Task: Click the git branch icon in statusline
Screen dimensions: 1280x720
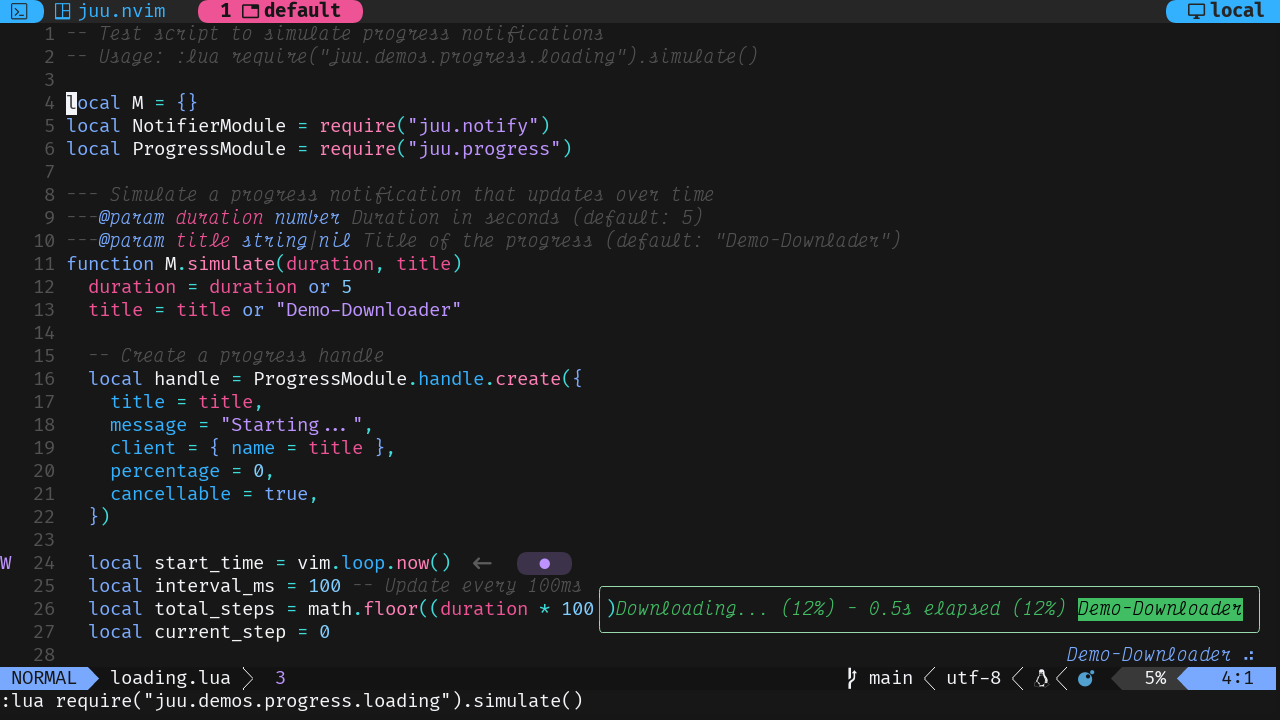Action: (x=852, y=678)
